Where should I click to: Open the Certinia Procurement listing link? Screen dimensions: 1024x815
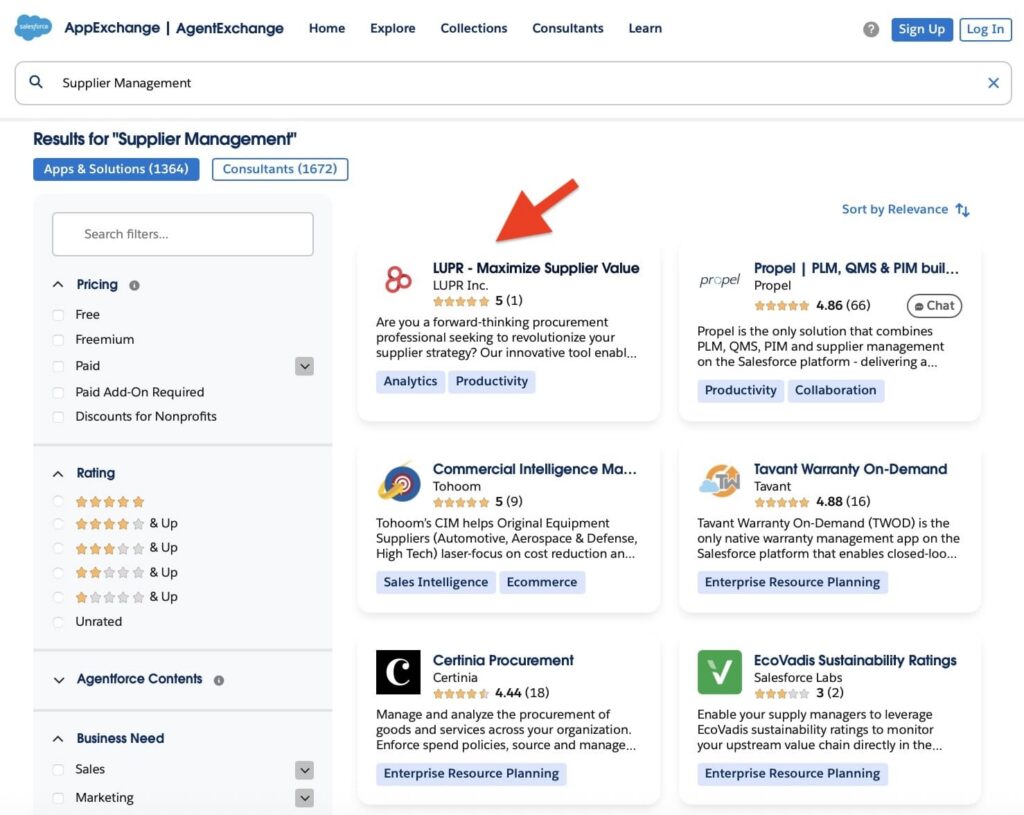pyautogui.click(x=502, y=660)
